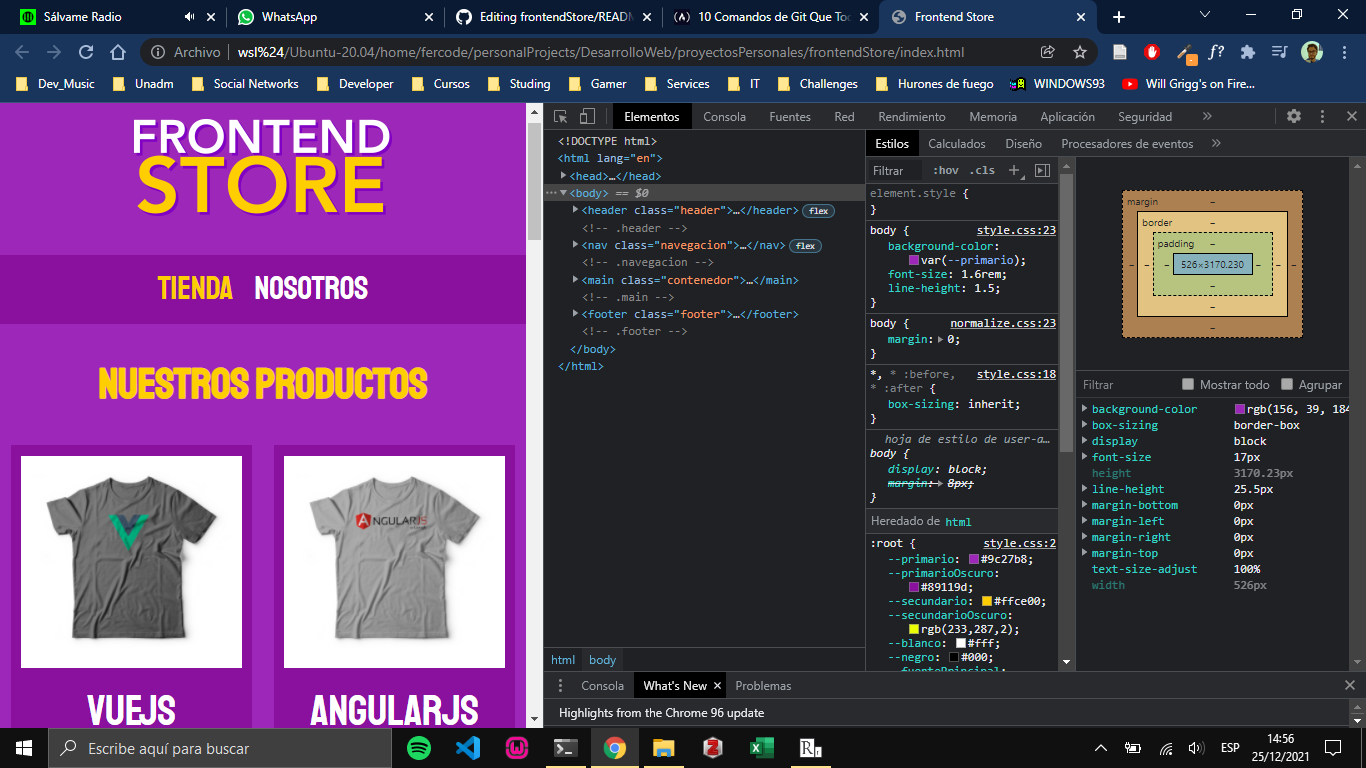Open the TIENDA navigation link
Image resolution: width=1366 pixels, height=768 pixels.
[195, 288]
